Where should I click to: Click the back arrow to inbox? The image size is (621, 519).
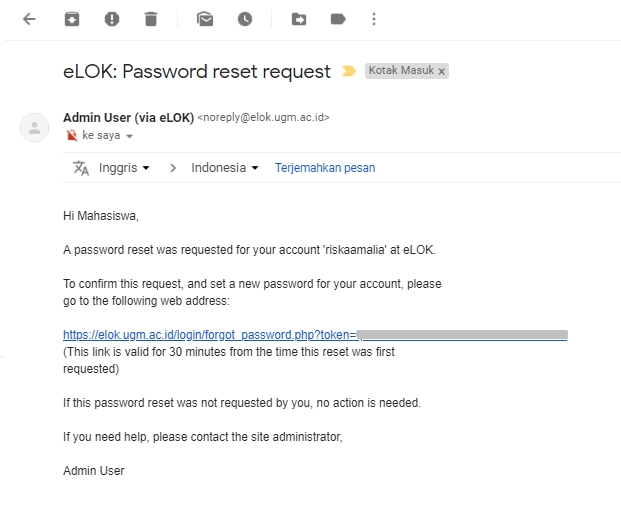(29, 19)
